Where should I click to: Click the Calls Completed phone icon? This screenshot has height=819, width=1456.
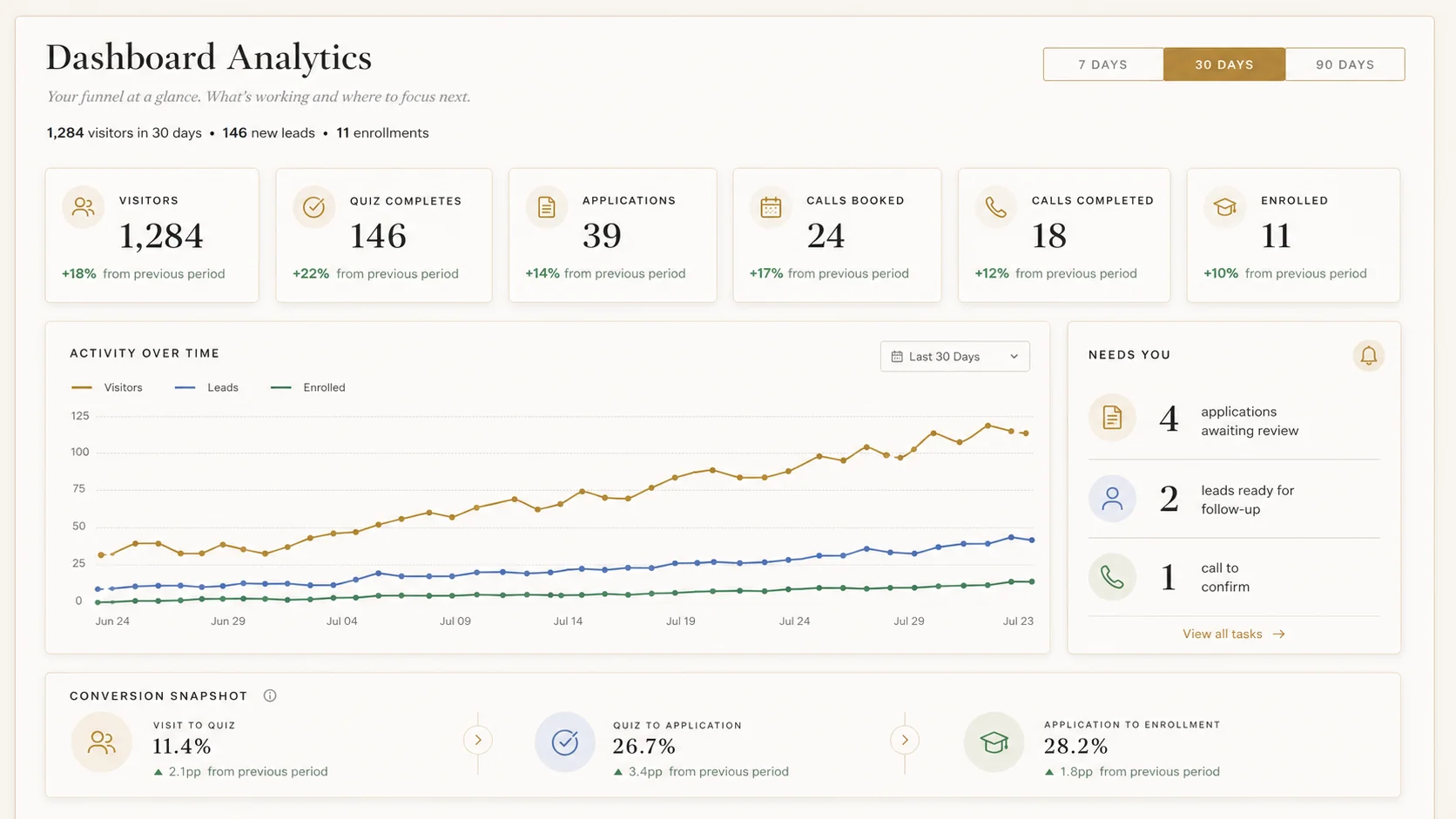click(995, 207)
